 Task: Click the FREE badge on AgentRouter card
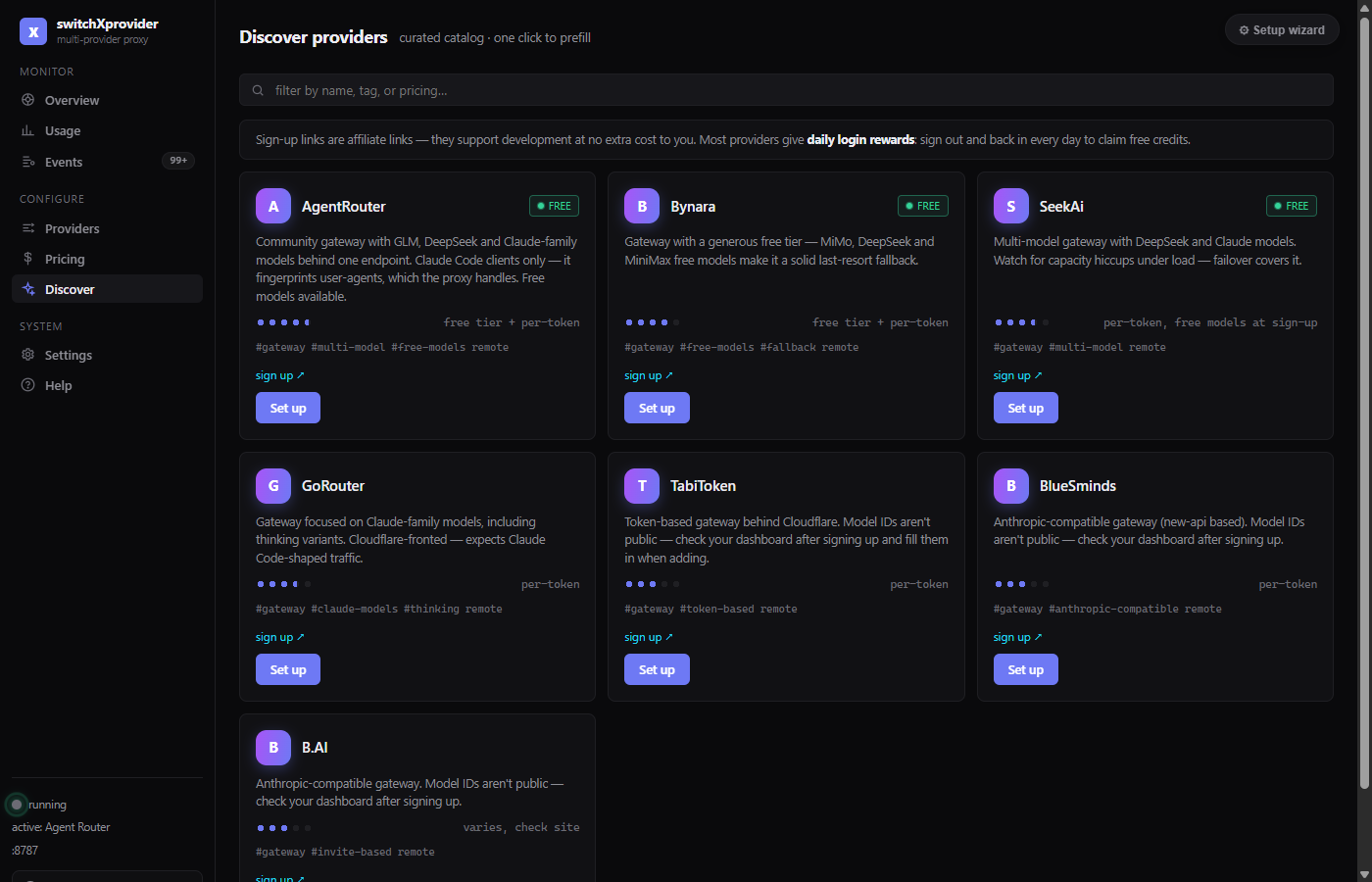coord(554,206)
